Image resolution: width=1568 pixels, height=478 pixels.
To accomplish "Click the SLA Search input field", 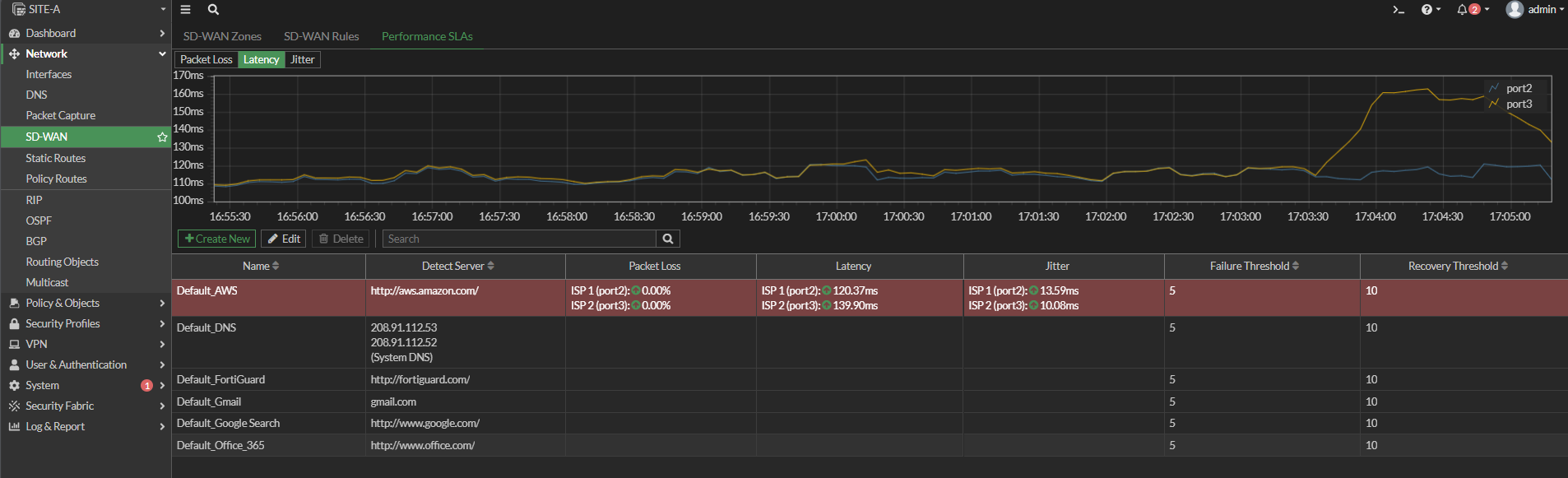I will tap(520, 239).
